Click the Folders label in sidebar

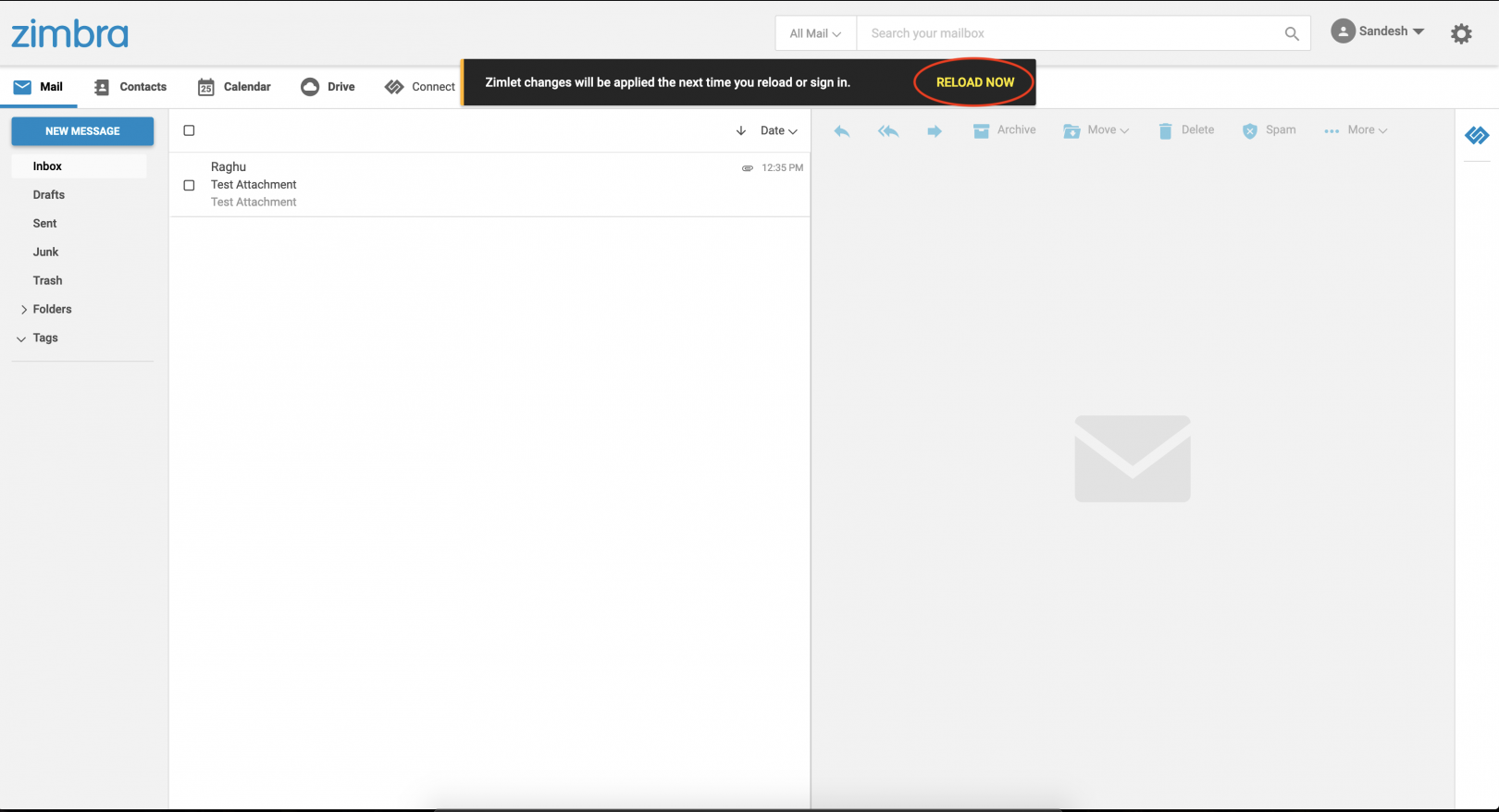click(x=52, y=310)
